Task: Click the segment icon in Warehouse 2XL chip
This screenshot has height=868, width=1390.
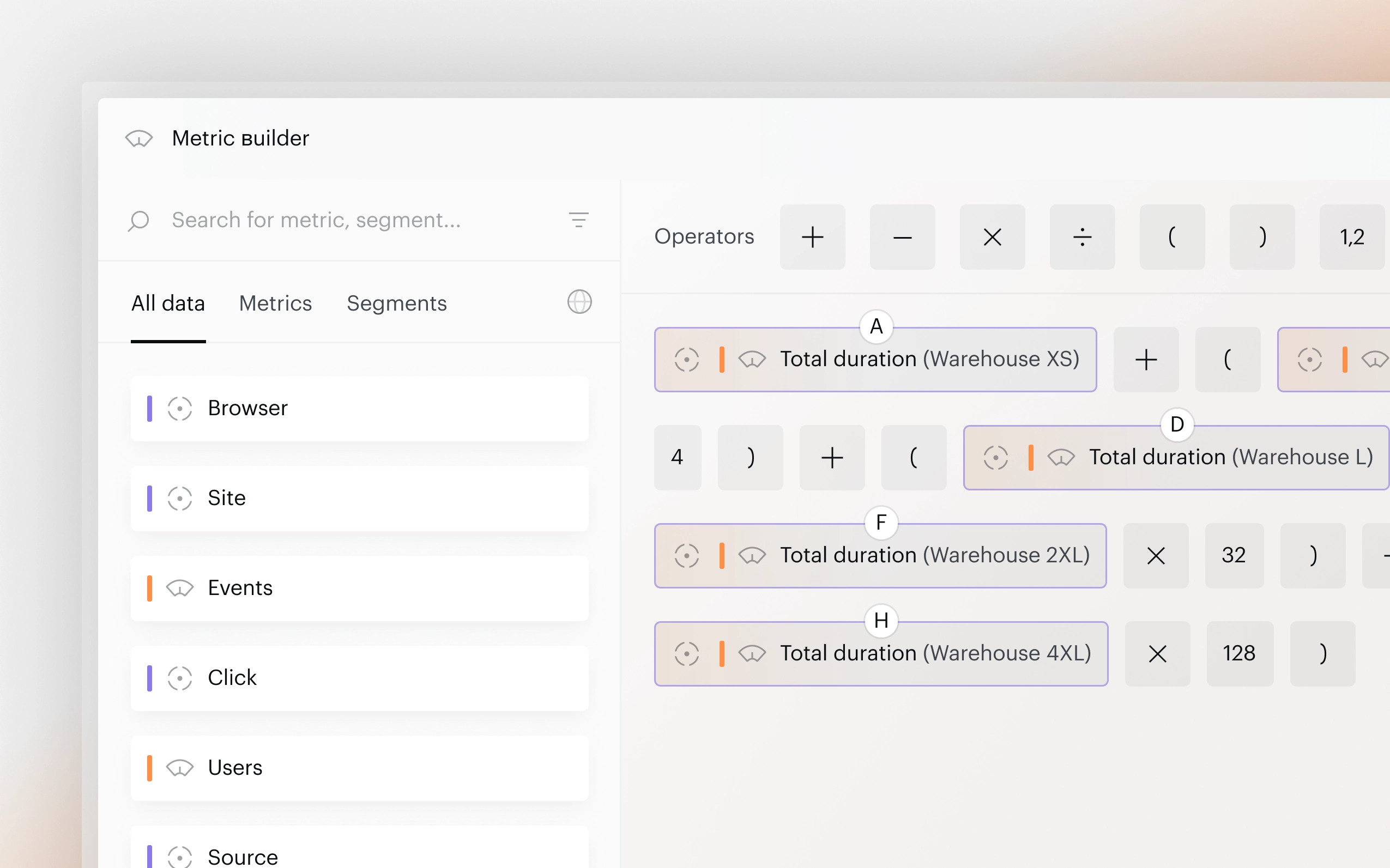Action: click(x=687, y=556)
